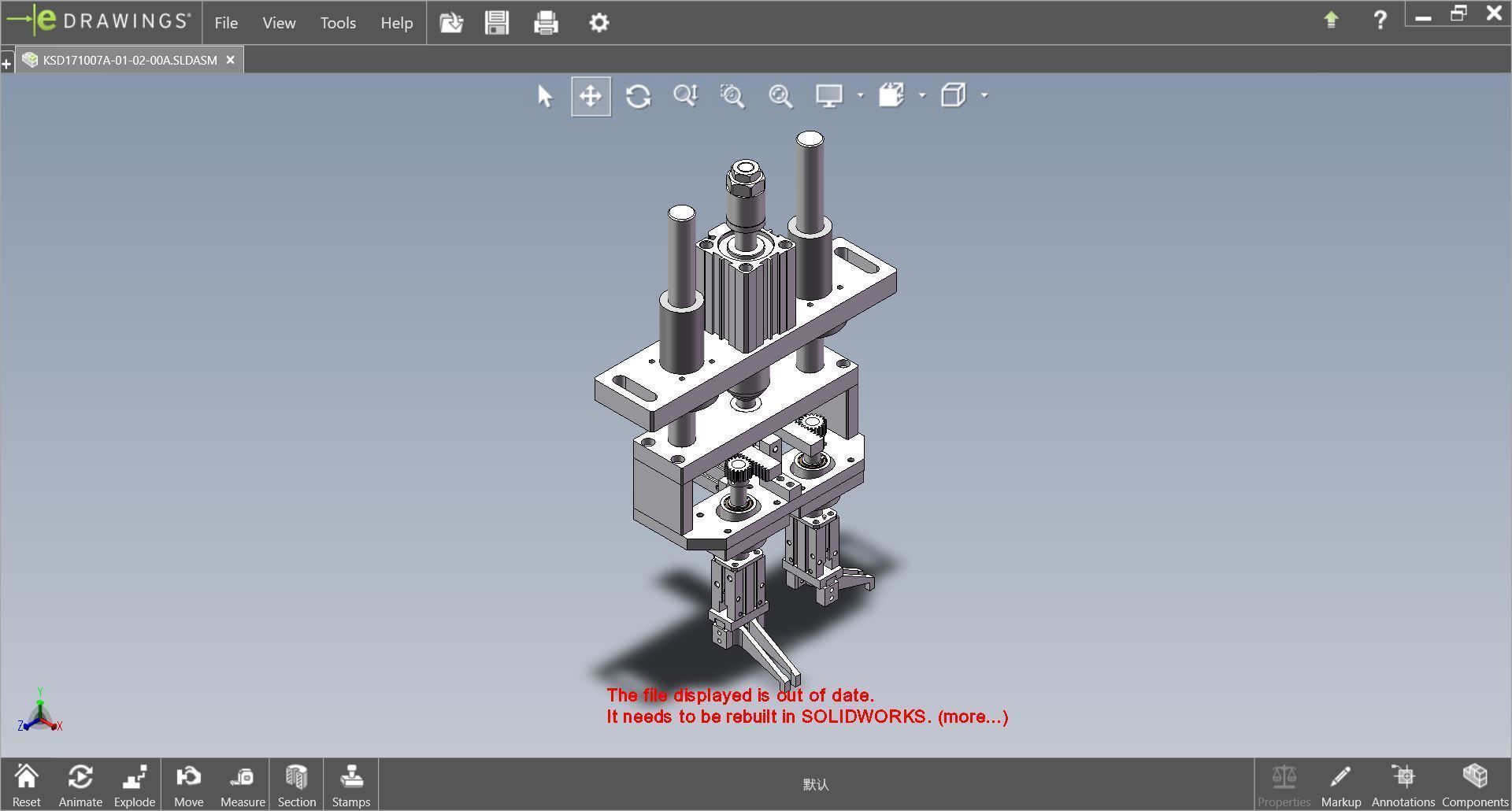This screenshot has width=1512, height=811.
Task: Expand the view orientation dropdown arrow
Action: tap(922, 96)
